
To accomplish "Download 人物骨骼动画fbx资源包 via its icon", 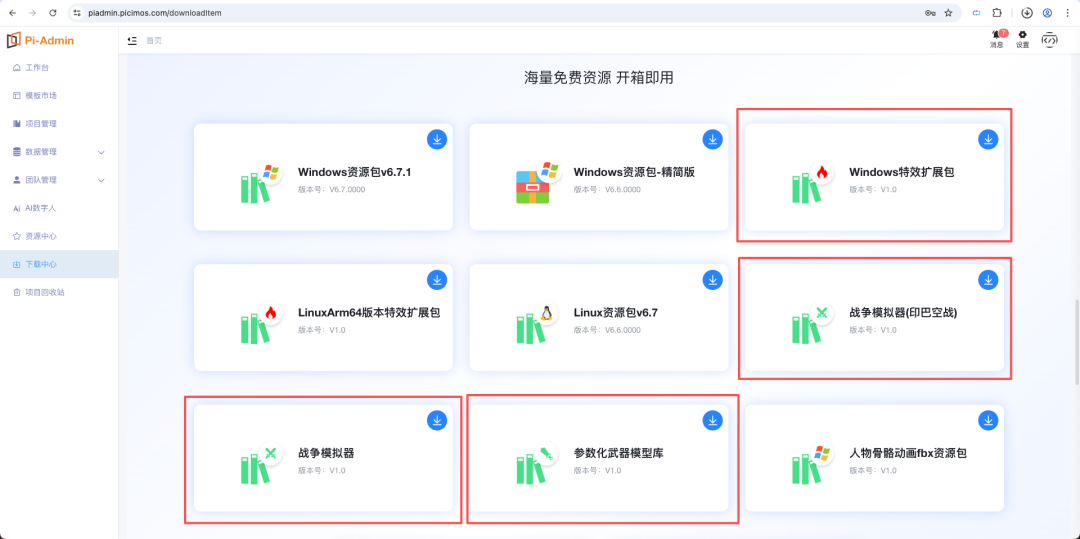I will point(988,420).
